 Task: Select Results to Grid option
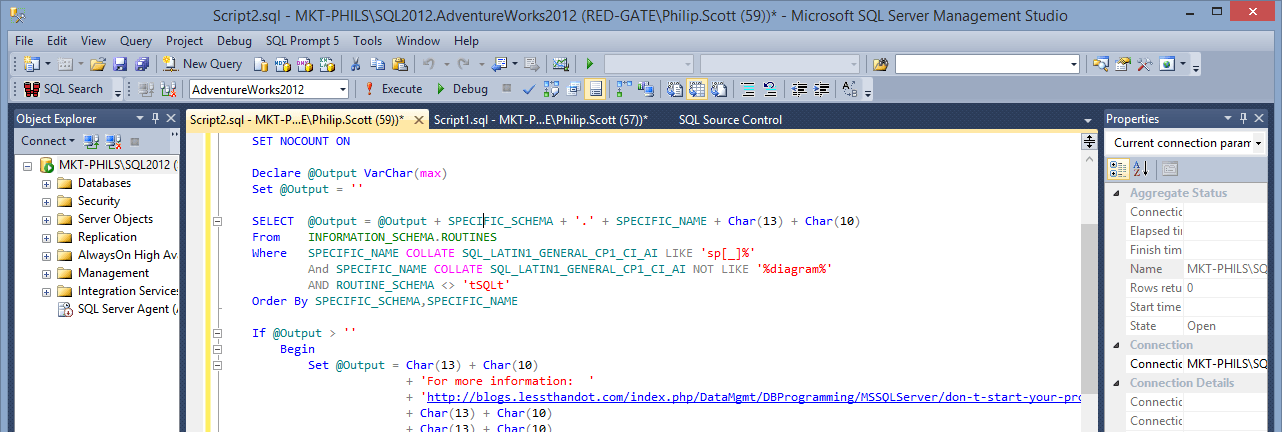click(x=697, y=89)
